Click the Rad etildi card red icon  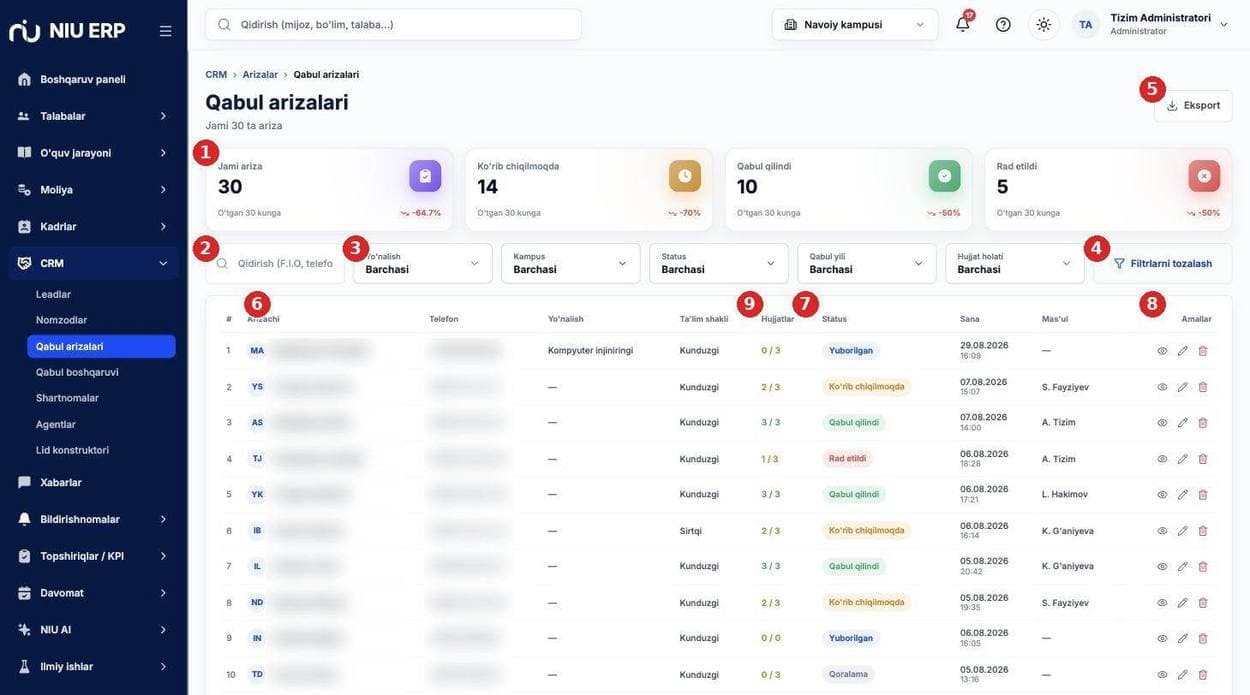tap(1204, 176)
